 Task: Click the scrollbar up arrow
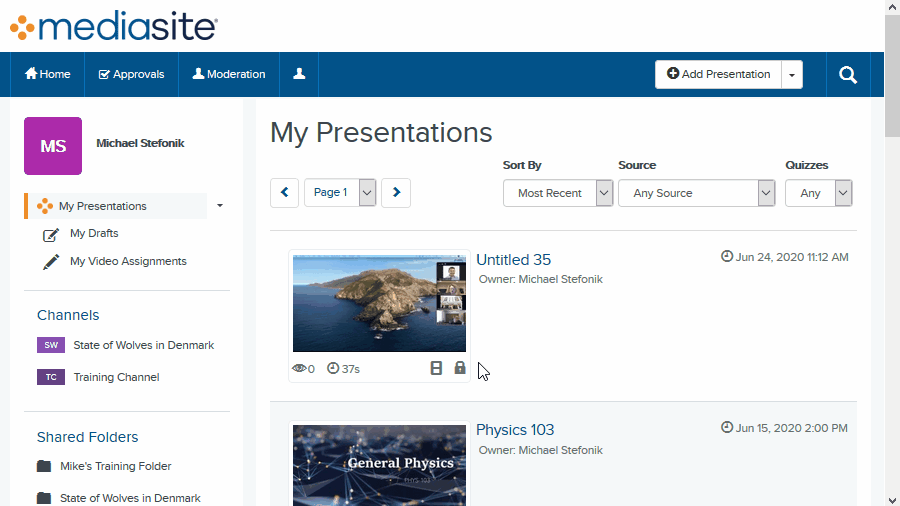tap(893, 6)
